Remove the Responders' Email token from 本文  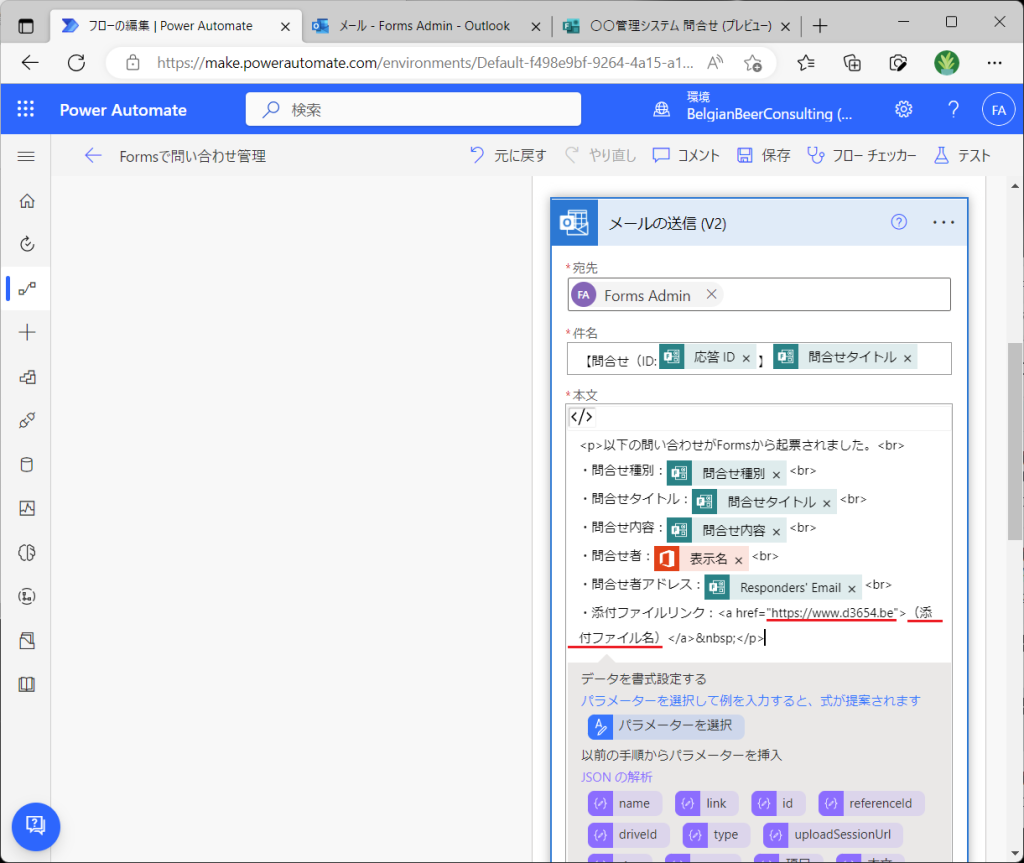(852, 589)
